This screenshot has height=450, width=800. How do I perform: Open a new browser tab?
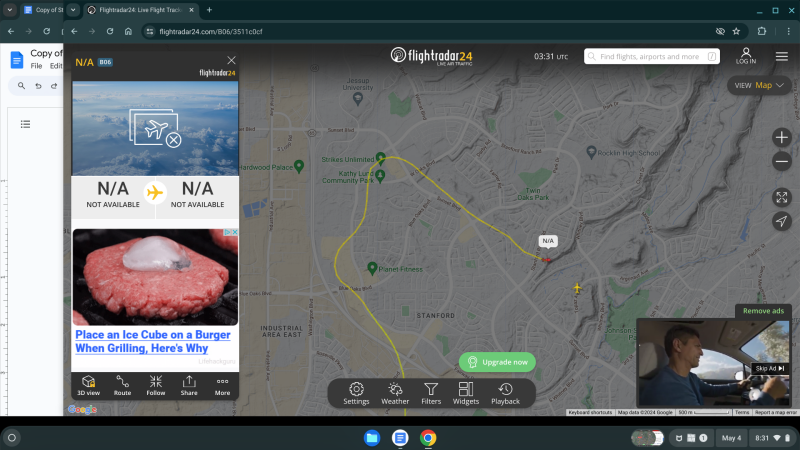click(x=209, y=10)
